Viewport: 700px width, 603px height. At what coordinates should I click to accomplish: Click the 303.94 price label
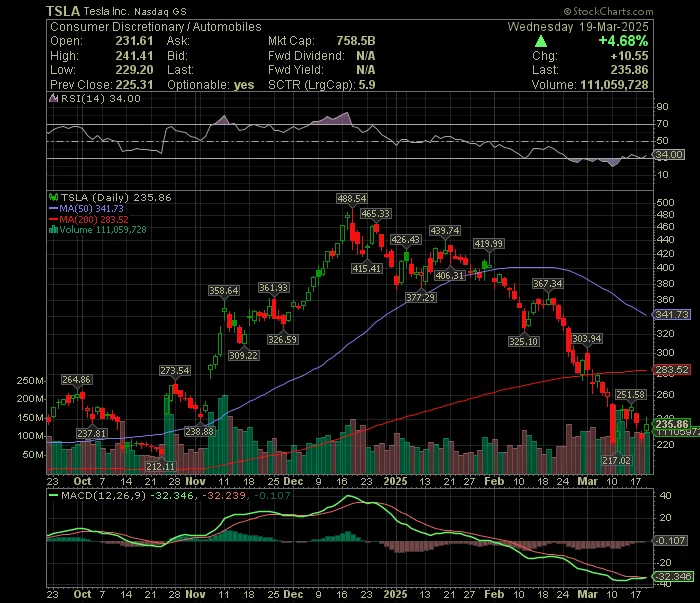(x=587, y=339)
